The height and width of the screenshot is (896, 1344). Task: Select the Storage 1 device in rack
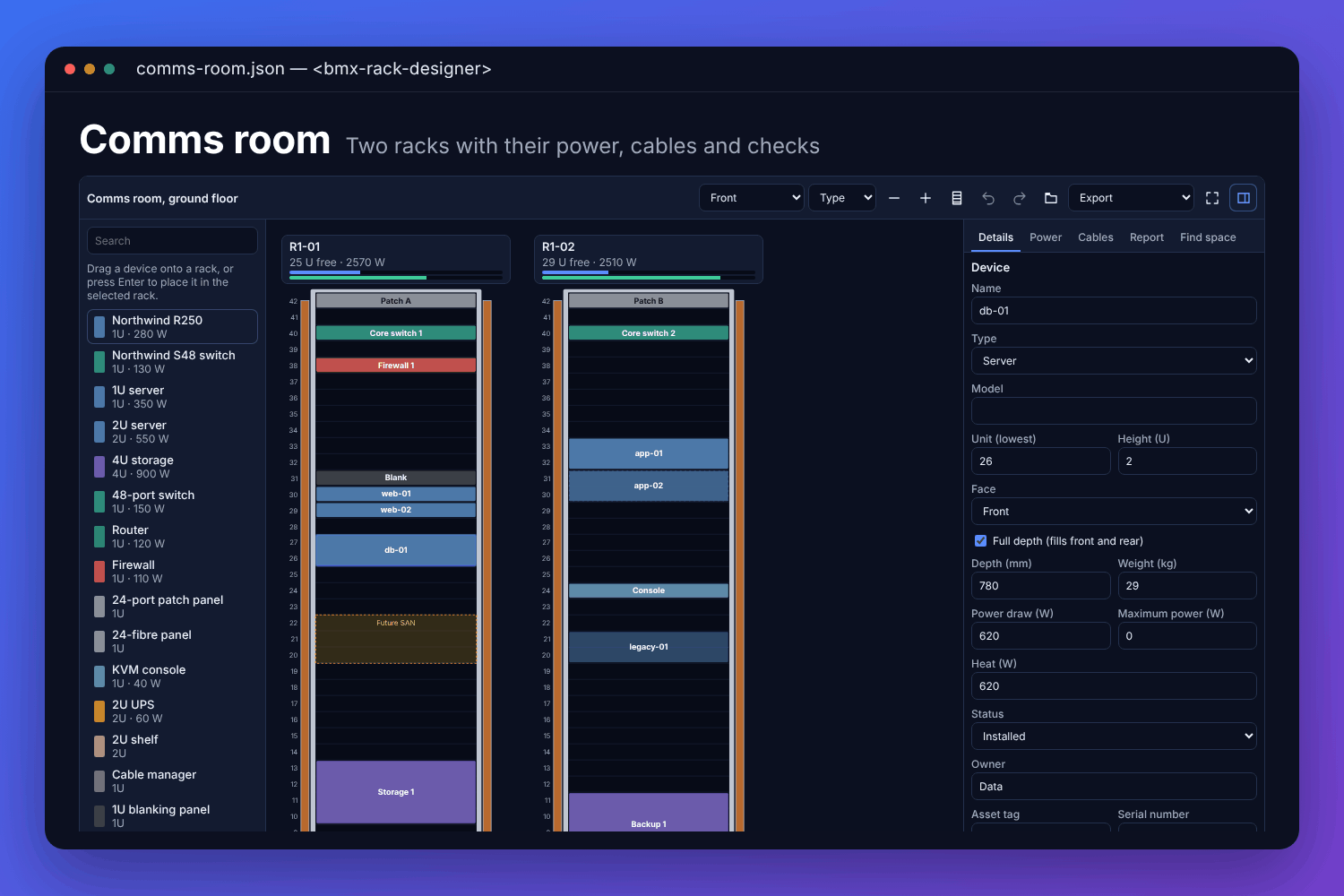(x=396, y=792)
